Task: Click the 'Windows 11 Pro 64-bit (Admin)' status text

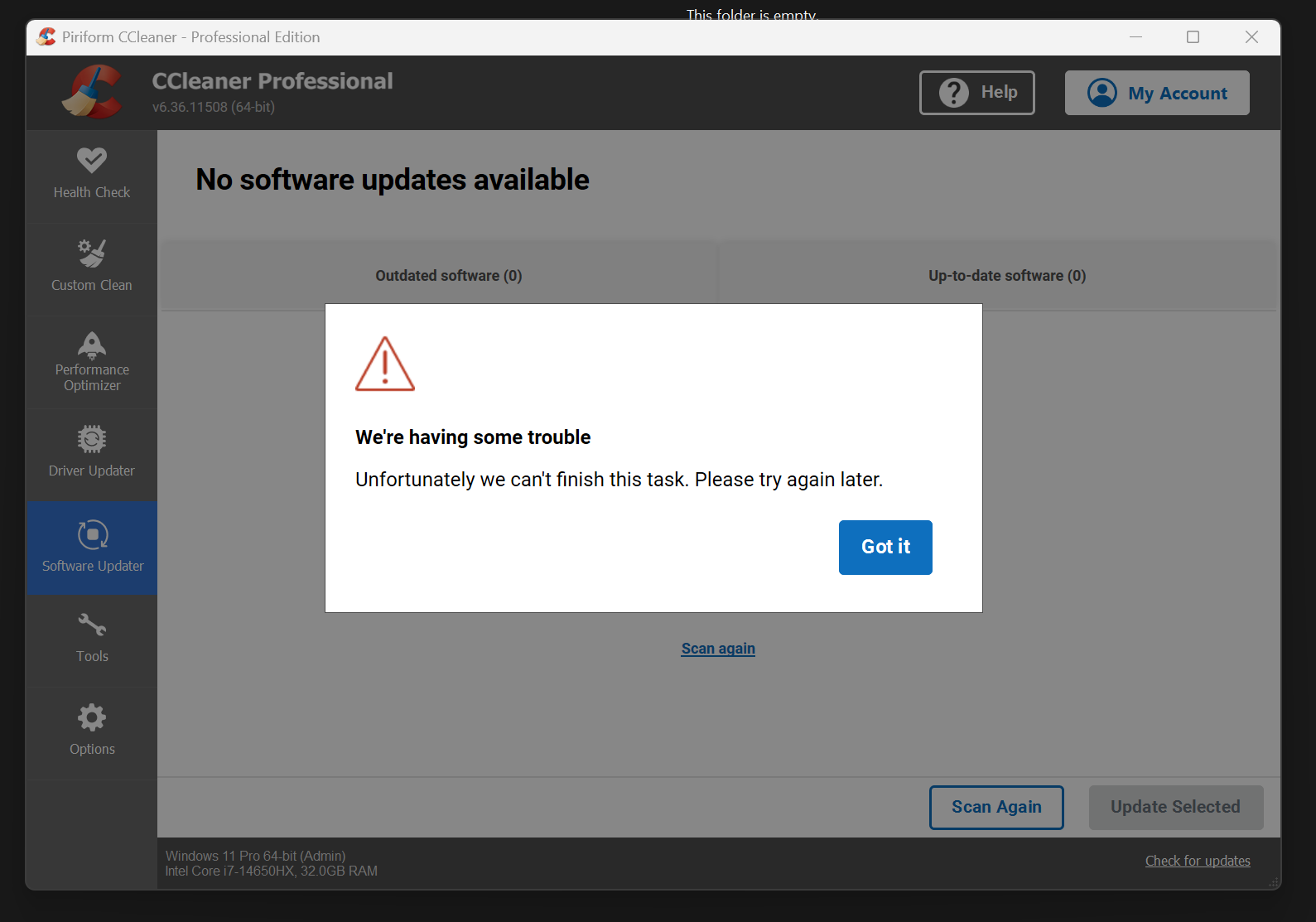Action: tap(256, 856)
